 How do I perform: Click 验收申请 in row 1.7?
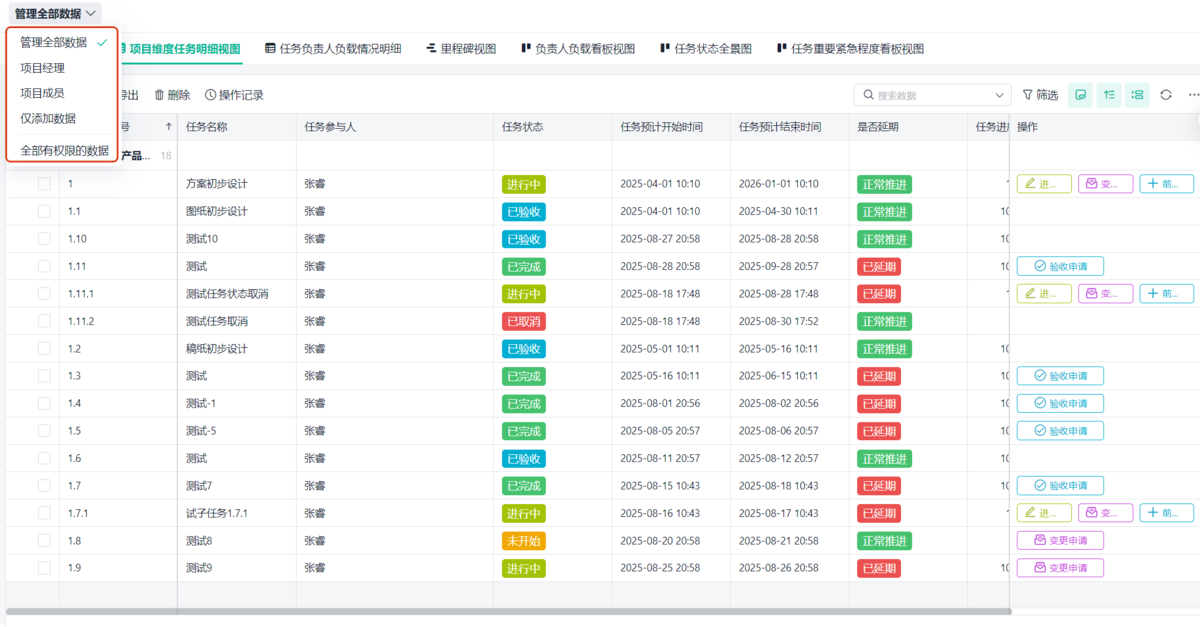1060,486
